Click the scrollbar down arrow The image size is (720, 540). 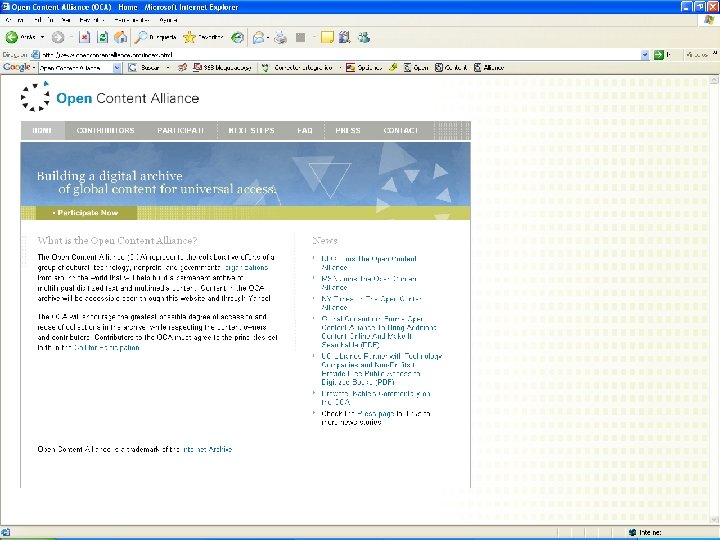[714, 520]
